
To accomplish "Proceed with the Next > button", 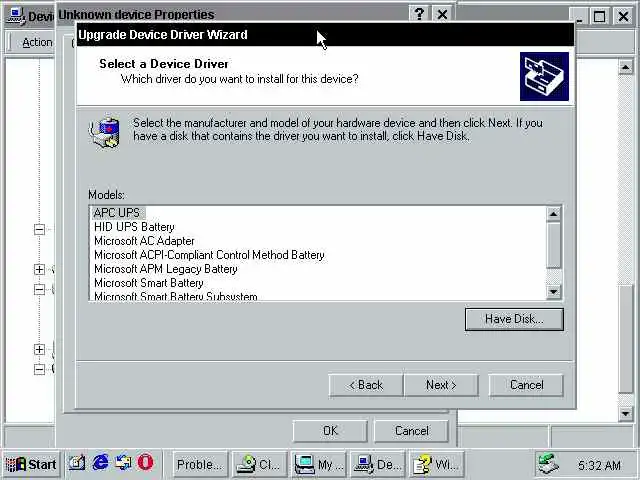I will tap(441, 385).
